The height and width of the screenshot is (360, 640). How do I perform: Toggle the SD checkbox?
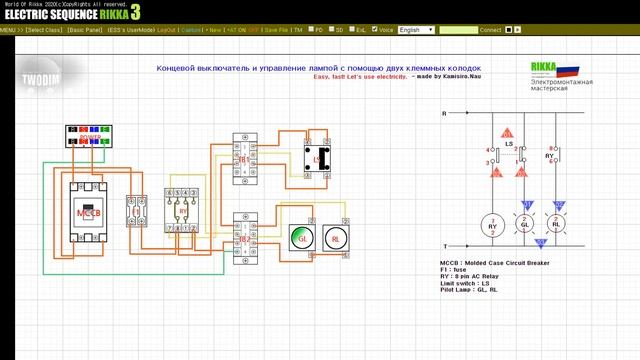(x=331, y=29)
